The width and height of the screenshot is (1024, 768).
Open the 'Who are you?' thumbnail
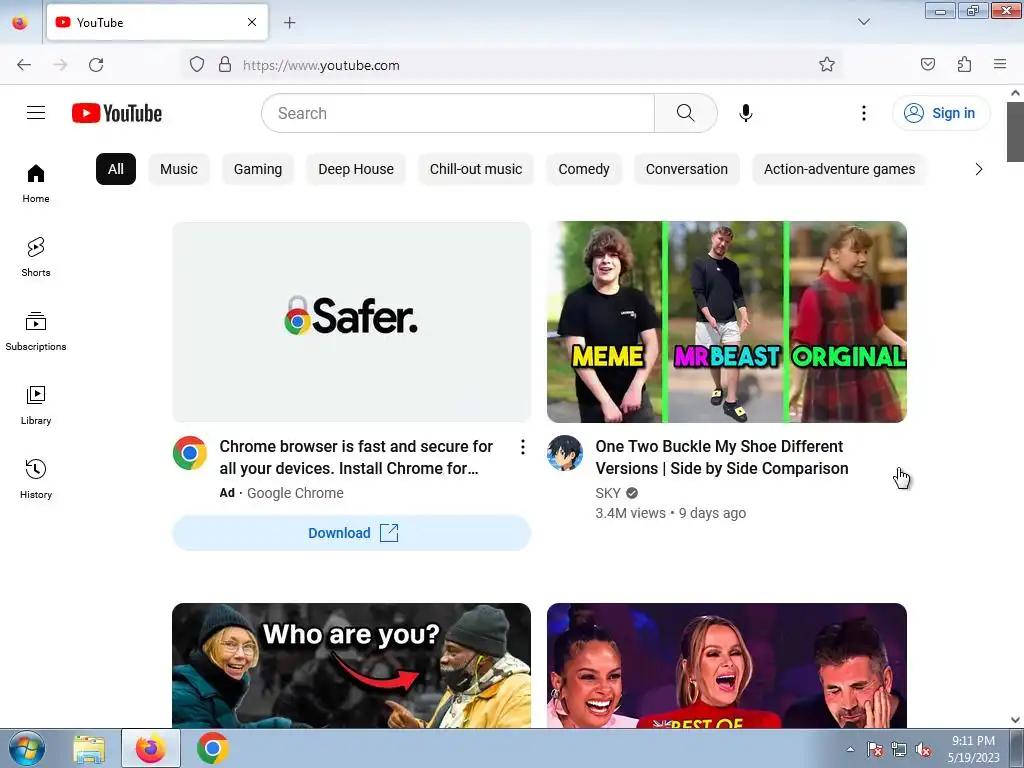click(351, 665)
